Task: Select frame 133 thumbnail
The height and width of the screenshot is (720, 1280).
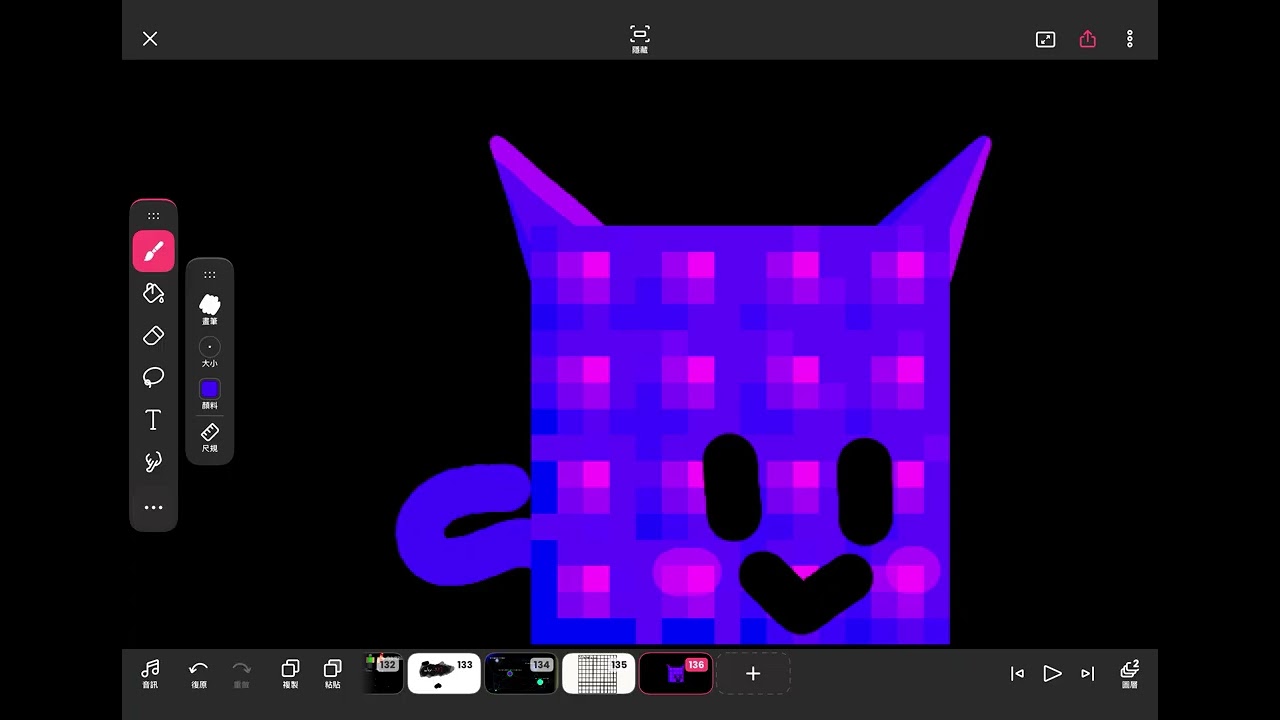Action: coord(444,674)
